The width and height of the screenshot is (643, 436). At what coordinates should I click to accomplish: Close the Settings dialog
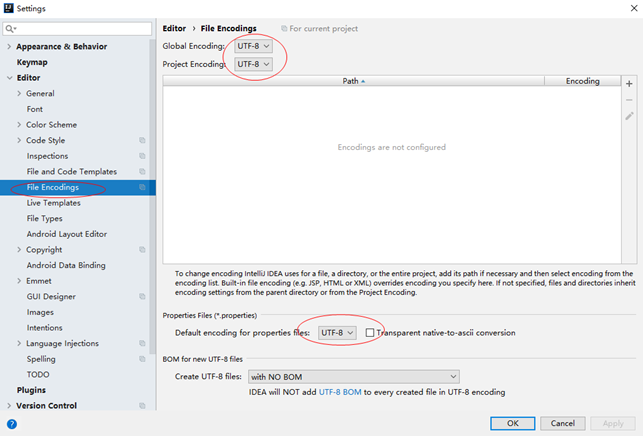coord(634,8)
